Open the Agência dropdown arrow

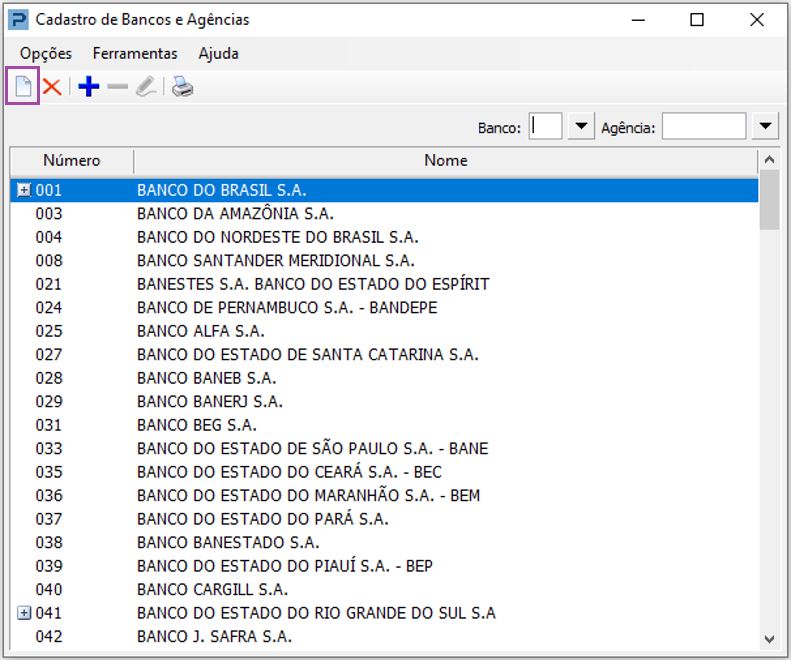[765, 126]
